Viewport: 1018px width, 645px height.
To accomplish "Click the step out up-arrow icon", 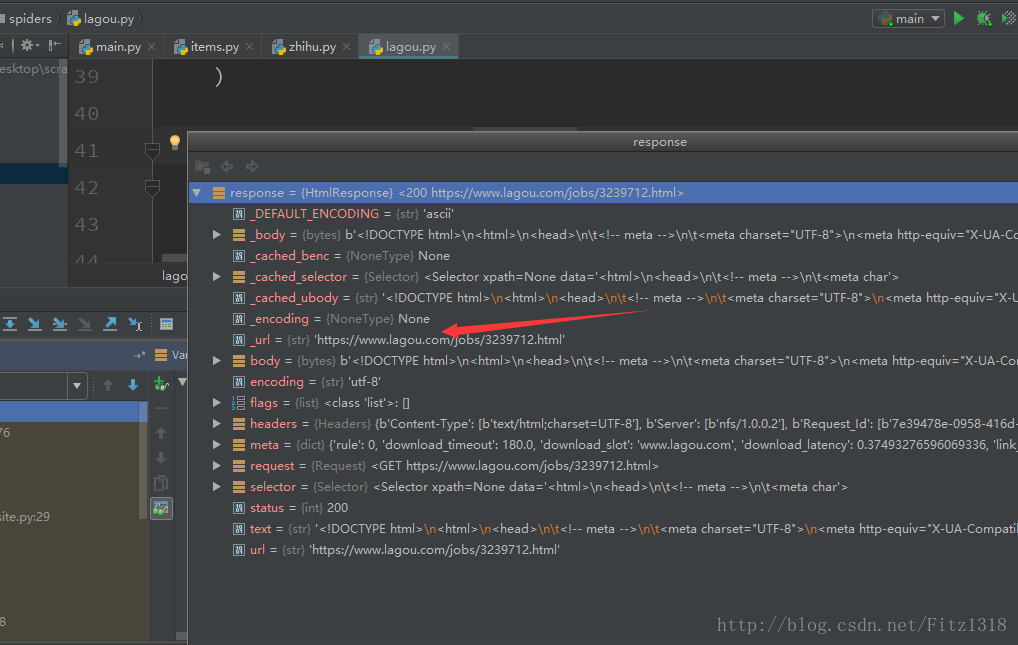I will (x=110, y=323).
